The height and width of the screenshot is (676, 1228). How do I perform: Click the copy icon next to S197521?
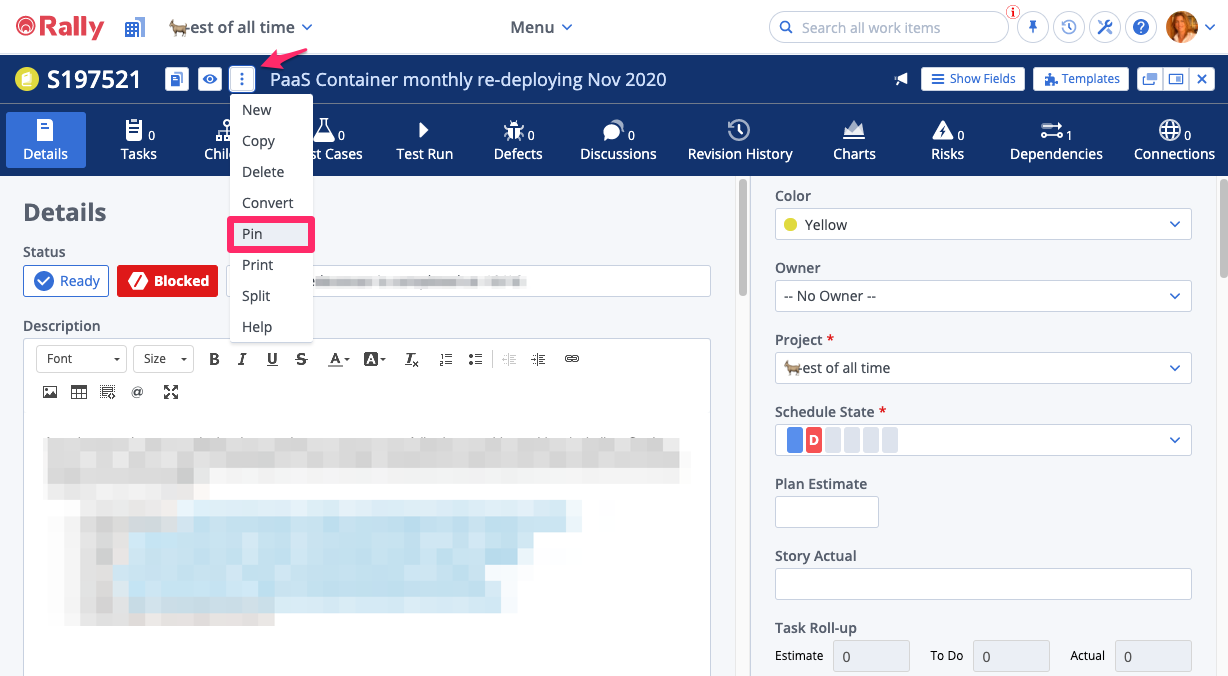(x=177, y=78)
